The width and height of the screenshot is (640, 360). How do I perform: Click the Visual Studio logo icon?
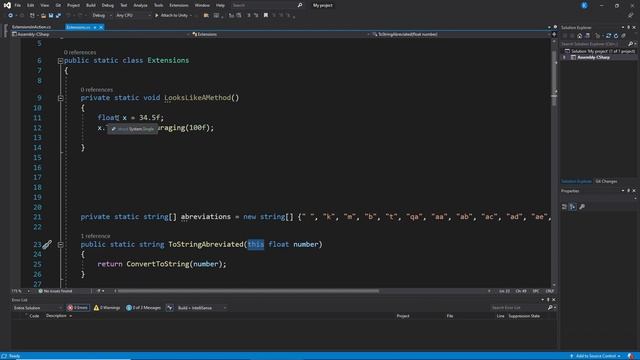point(7,5)
